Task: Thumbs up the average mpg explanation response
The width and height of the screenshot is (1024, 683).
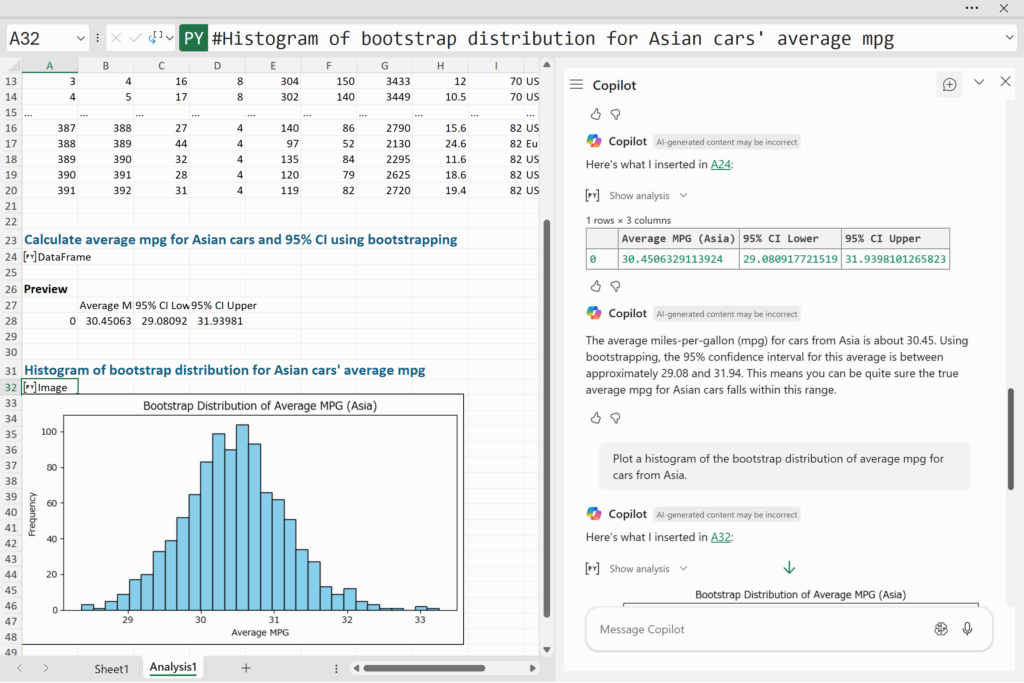Action: (x=596, y=417)
